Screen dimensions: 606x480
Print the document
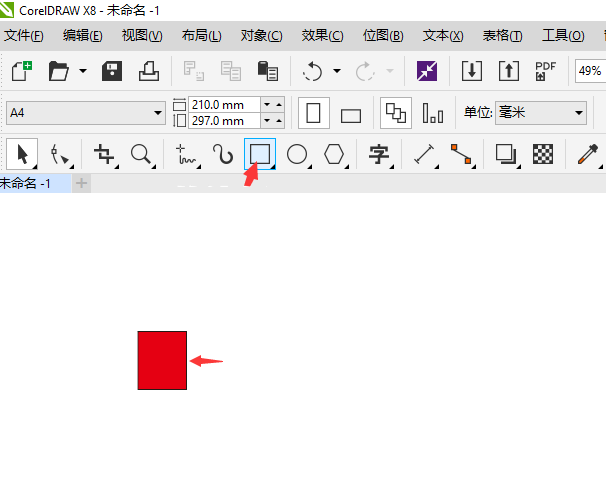[x=149, y=71]
